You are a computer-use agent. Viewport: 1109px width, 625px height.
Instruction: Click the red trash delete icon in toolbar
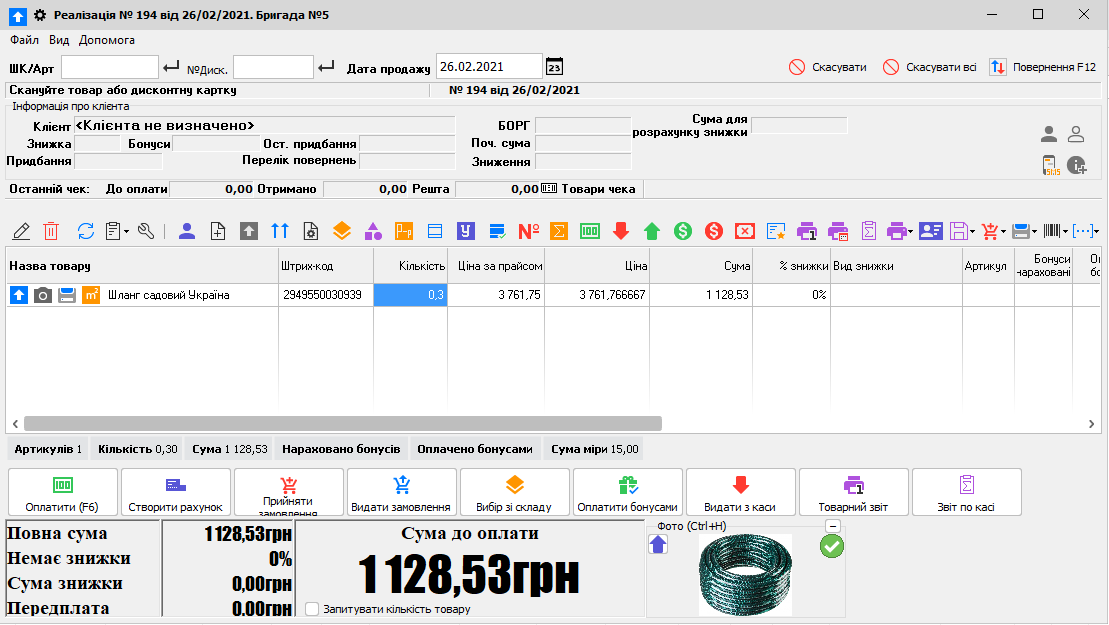tap(51, 231)
